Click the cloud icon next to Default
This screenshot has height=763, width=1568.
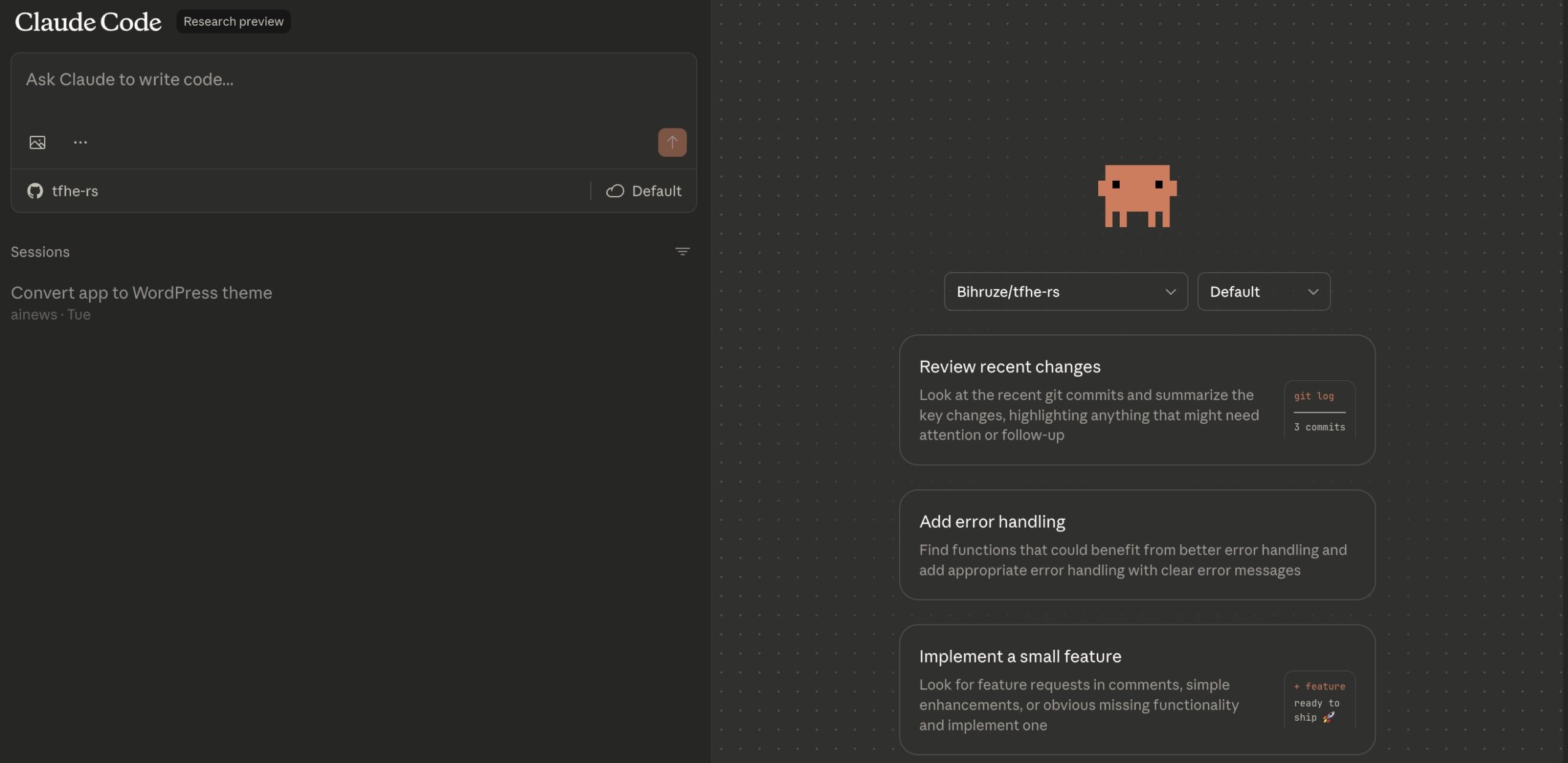[x=615, y=191]
